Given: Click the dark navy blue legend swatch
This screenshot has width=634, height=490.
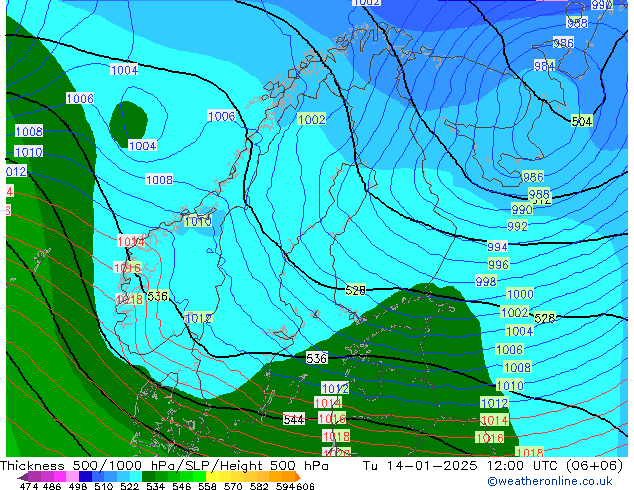Looking at the screenshot, I should pos(85,477).
